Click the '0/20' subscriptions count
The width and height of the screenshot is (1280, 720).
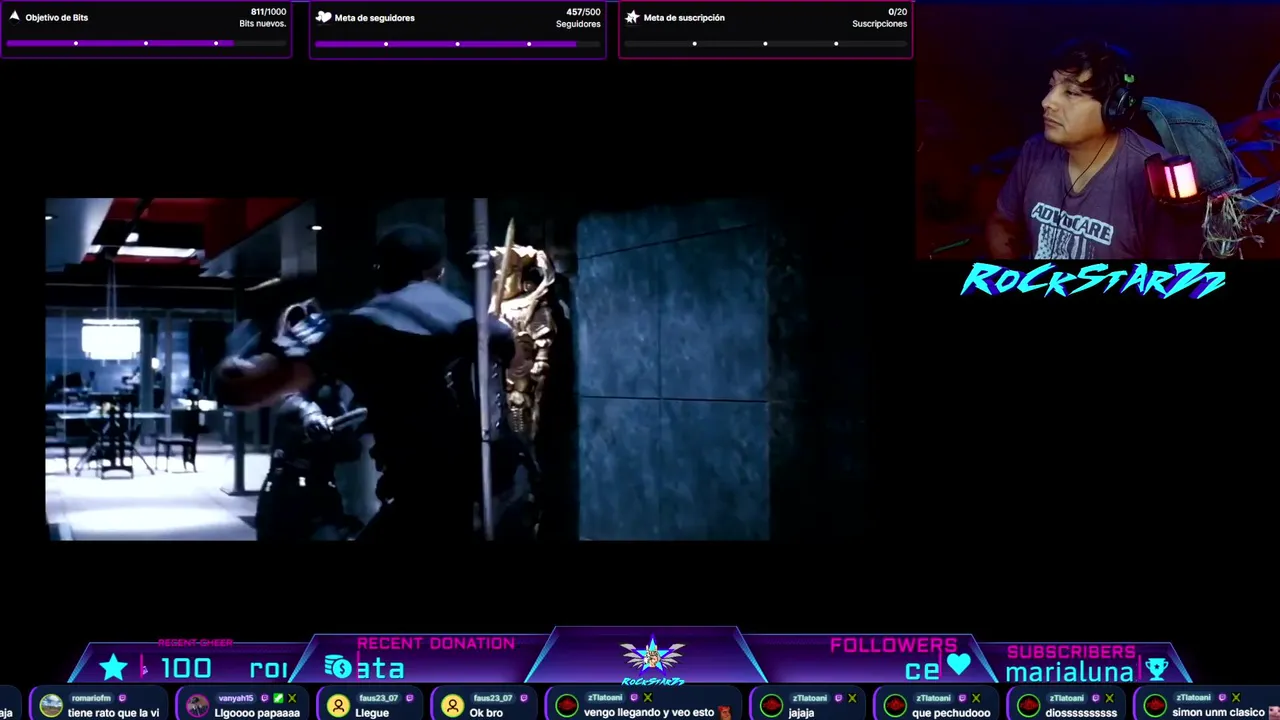pyautogui.click(x=897, y=12)
